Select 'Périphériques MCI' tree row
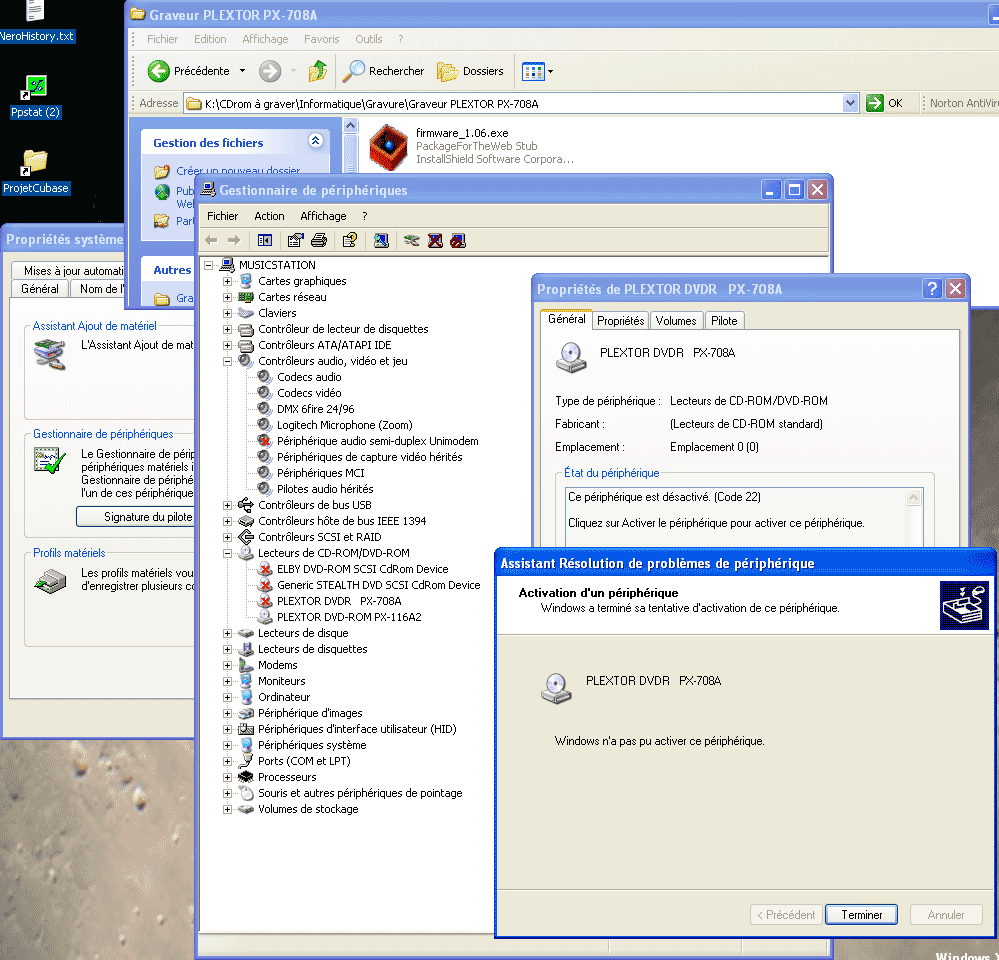999x960 pixels. [320, 473]
